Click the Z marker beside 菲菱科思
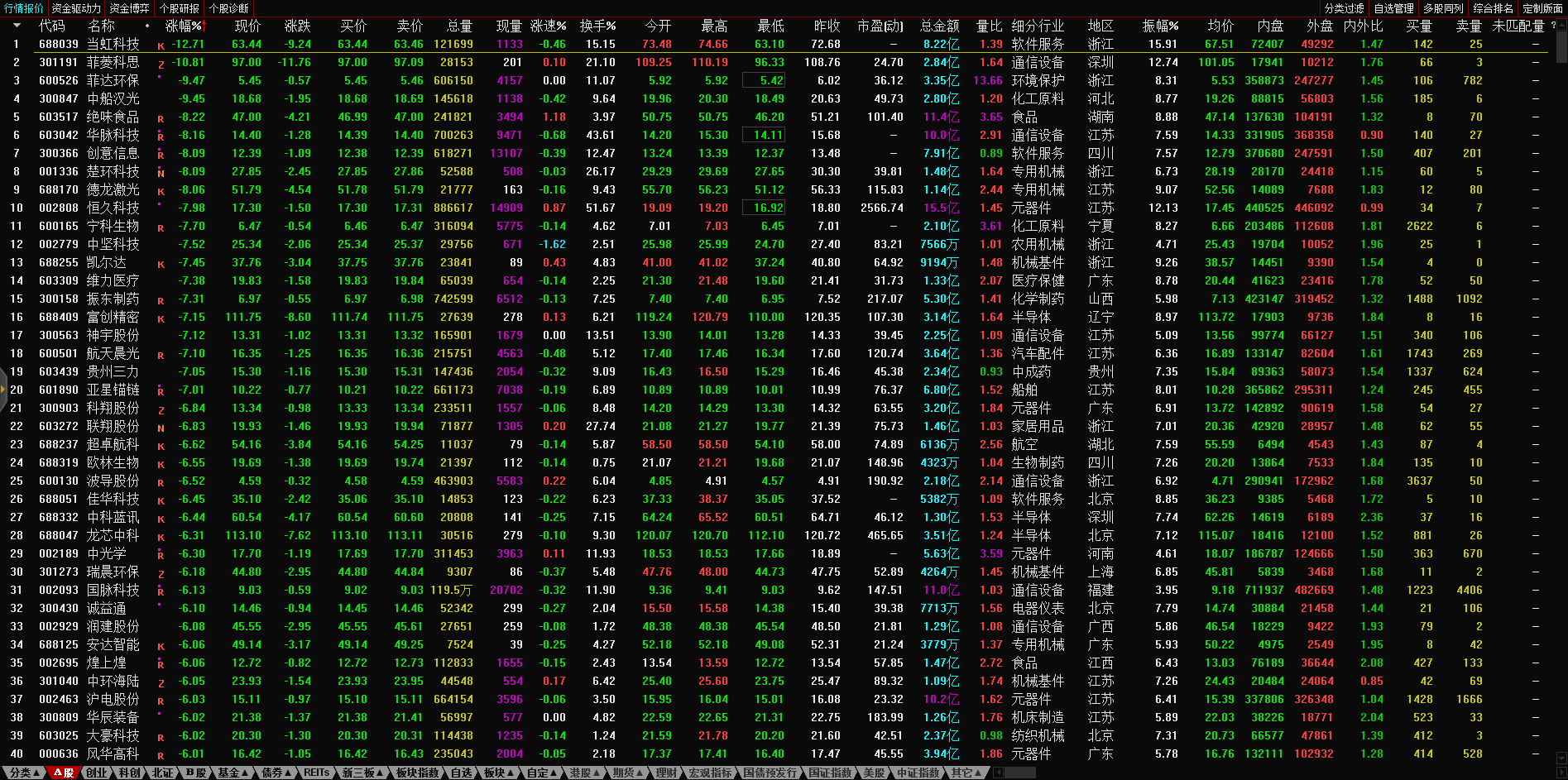 tap(161, 65)
